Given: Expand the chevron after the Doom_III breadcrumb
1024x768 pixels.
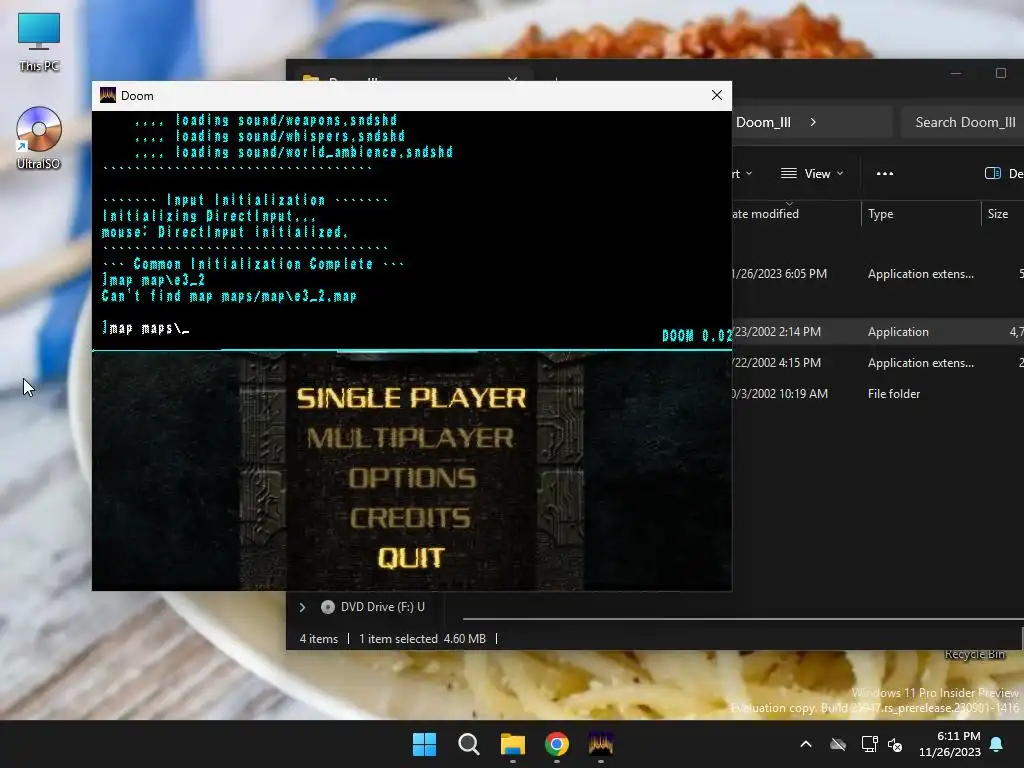Looking at the screenshot, I should click(813, 122).
